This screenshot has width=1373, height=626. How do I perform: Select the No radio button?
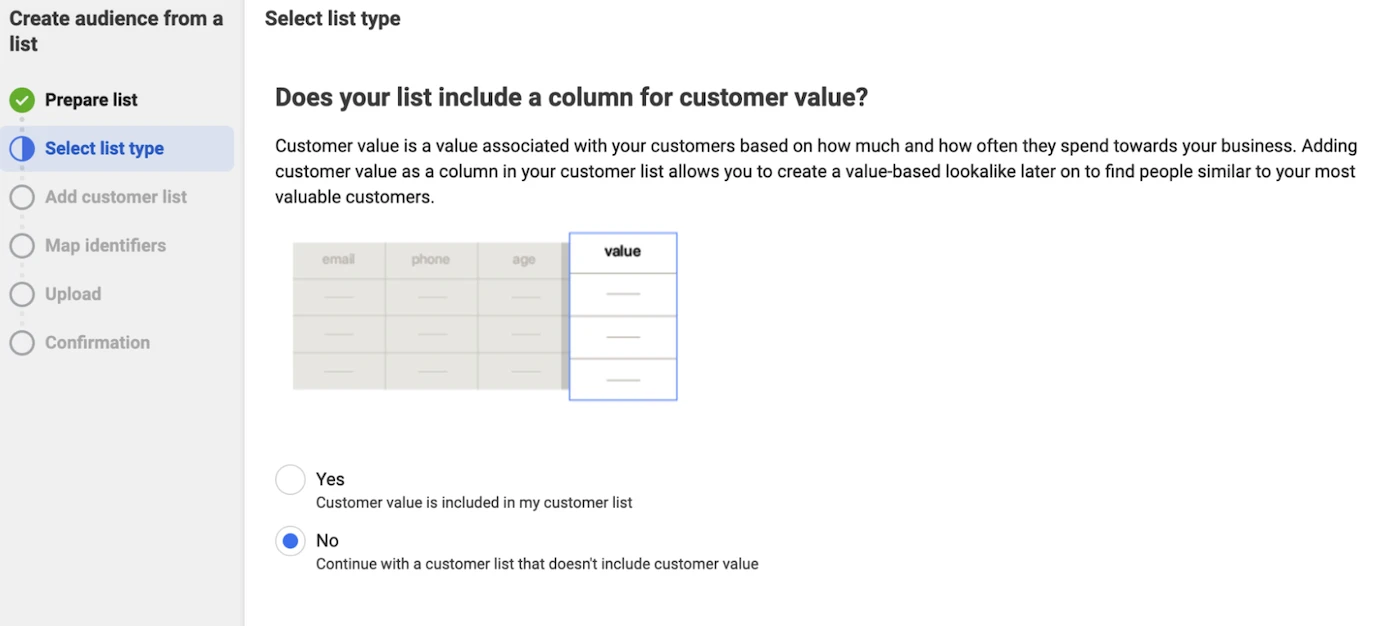point(290,541)
